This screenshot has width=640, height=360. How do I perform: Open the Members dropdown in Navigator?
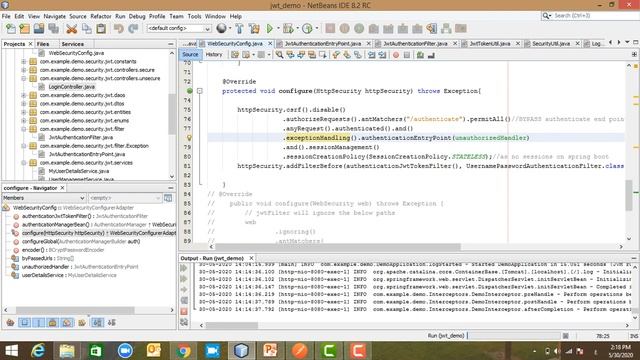pos(44,198)
